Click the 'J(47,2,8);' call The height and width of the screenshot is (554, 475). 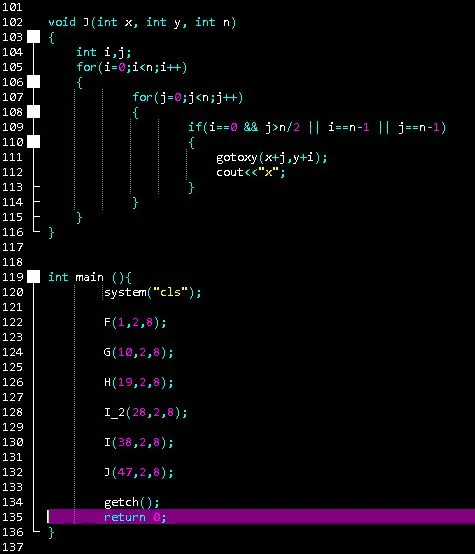click(x=139, y=473)
